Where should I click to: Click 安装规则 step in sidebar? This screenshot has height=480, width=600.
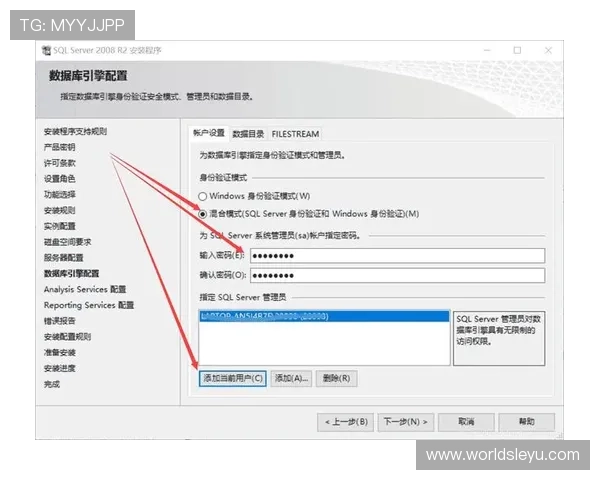[60, 211]
